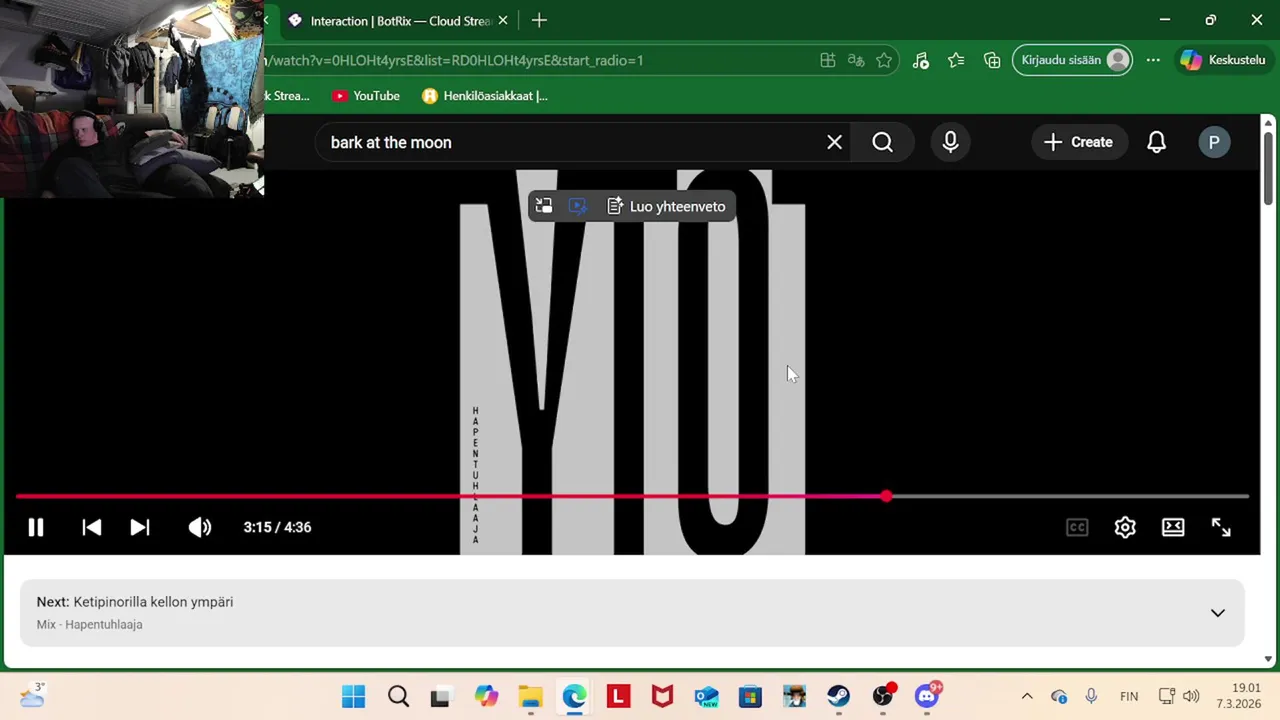1280x720 pixels.
Task: Open the 'Henkilöasiakkaat' bookmark
Action: click(x=485, y=96)
